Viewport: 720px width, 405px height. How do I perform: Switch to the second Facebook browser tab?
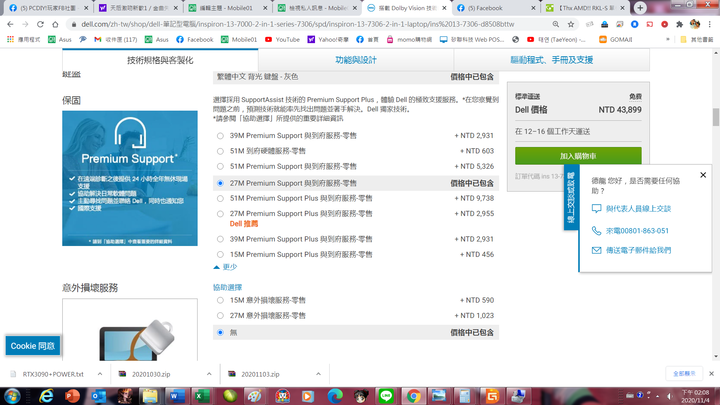click(496, 8)
